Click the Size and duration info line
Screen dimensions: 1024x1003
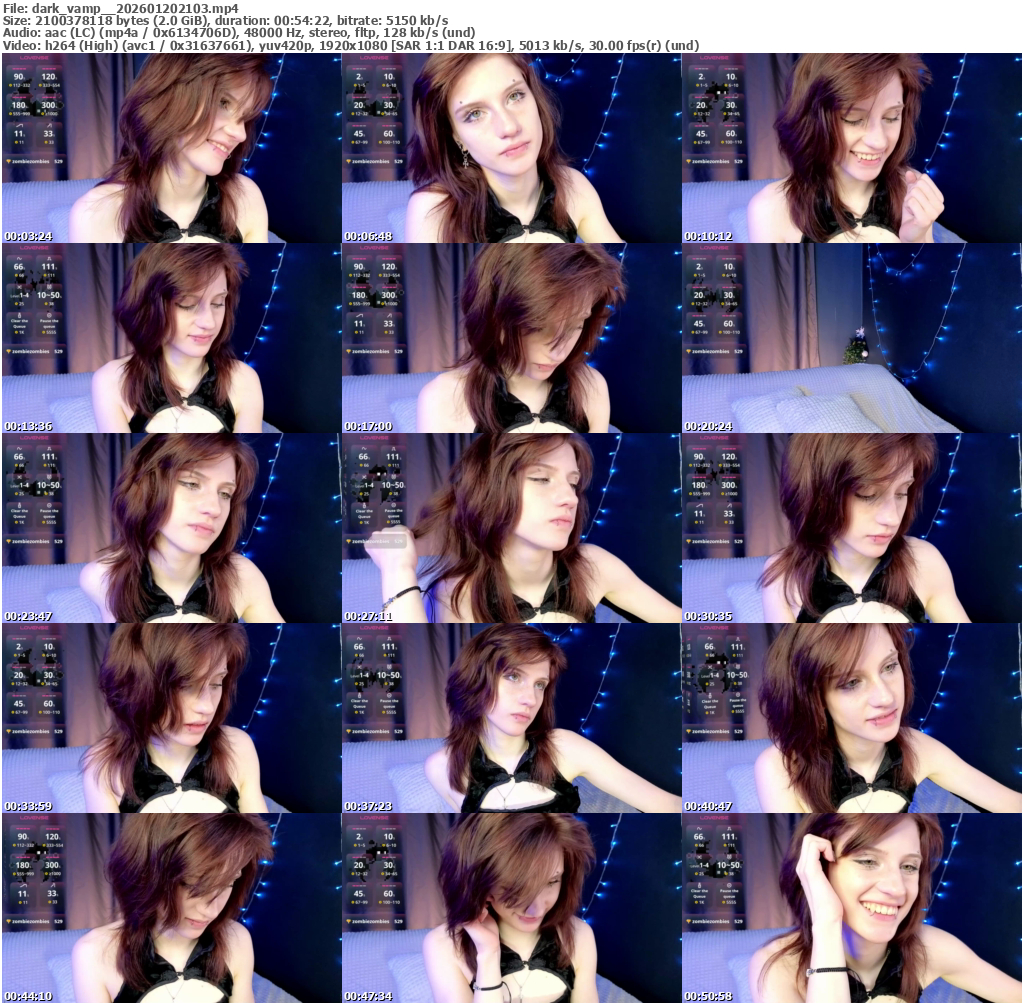[225, 20]
